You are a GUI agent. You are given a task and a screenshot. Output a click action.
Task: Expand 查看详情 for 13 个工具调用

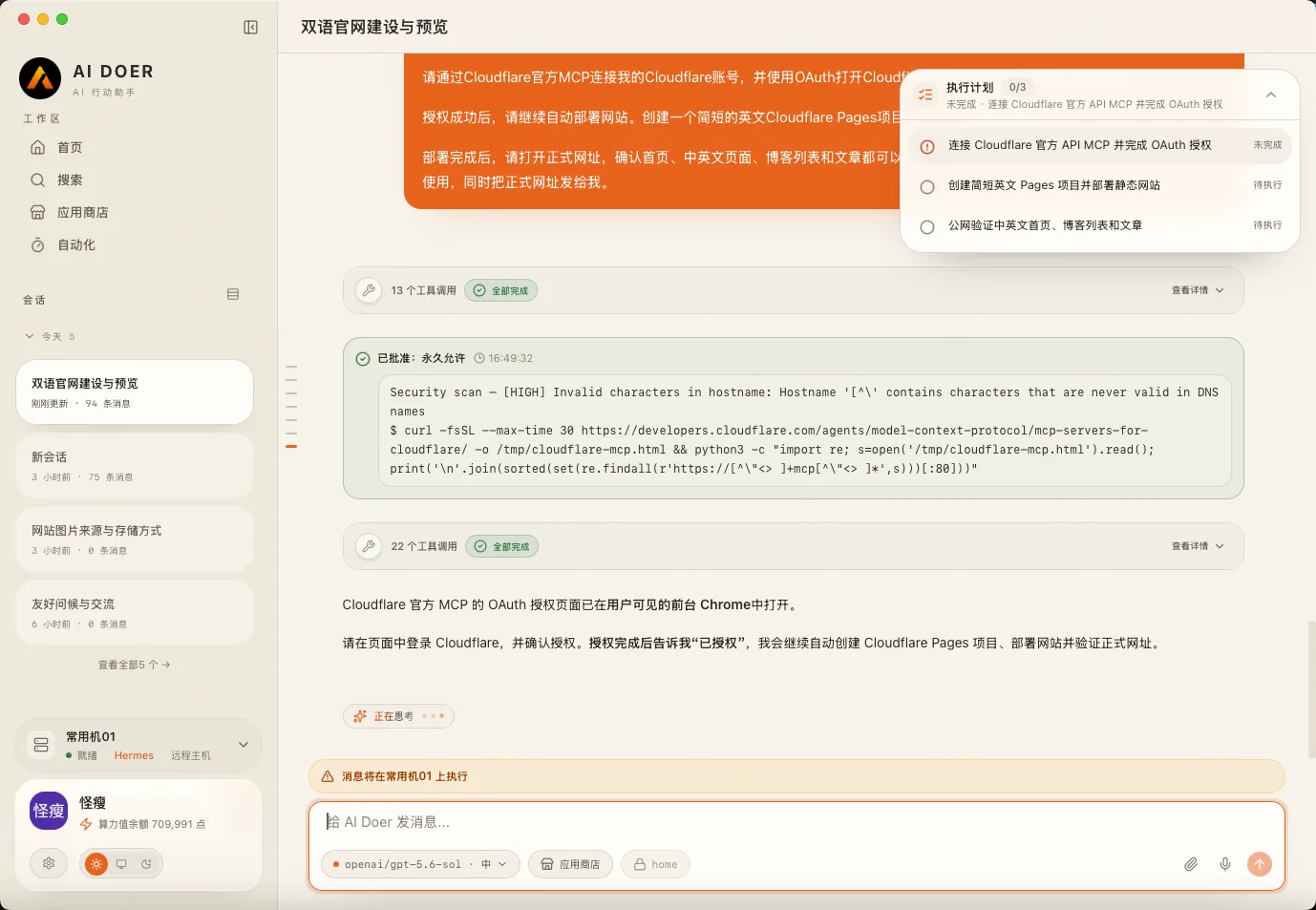tap(1198, 290)
